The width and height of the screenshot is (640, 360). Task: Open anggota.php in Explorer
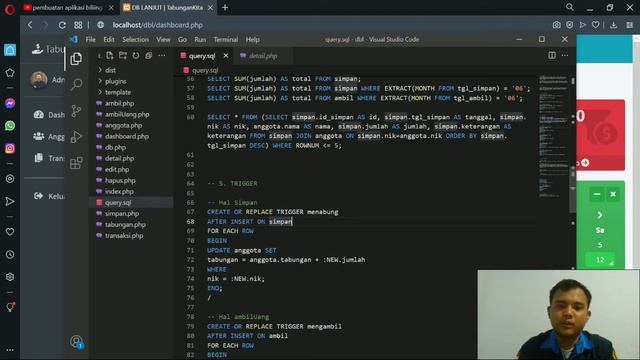[x=123, y=125]
